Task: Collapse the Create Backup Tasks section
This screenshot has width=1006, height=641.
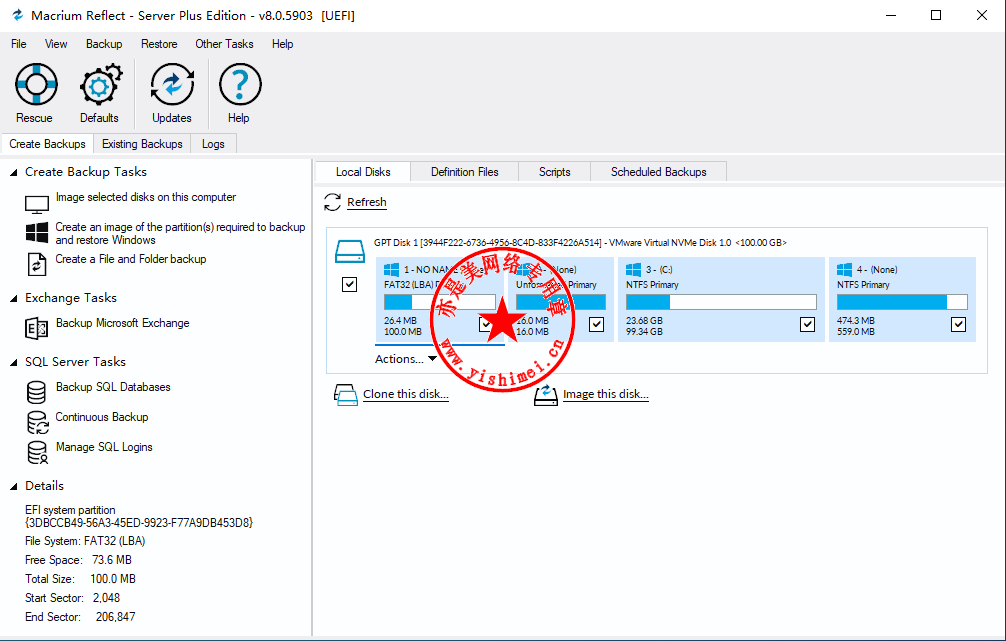Action: (x=13, y=173)
